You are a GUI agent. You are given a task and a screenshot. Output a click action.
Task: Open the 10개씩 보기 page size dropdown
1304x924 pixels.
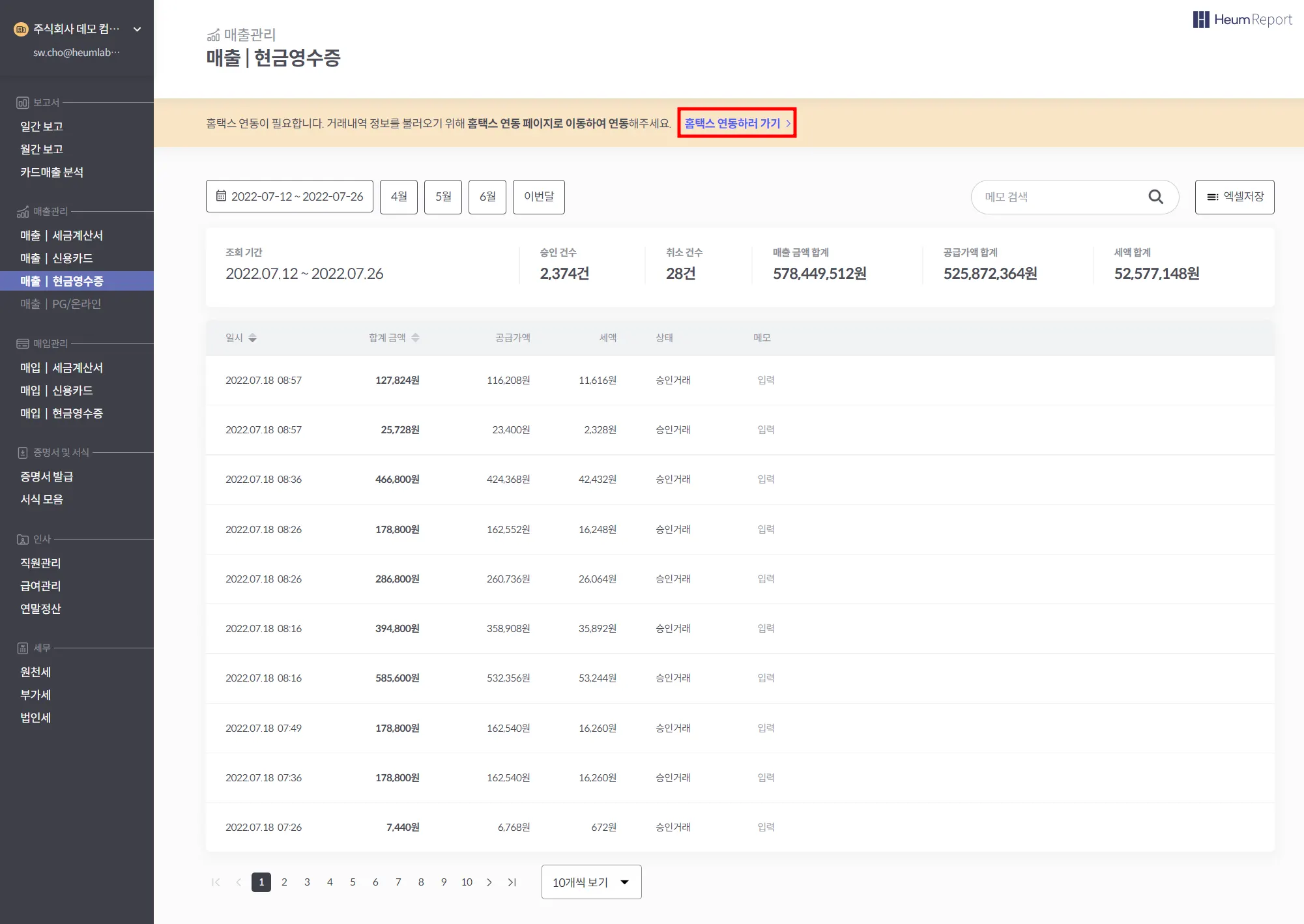point(591,882)
